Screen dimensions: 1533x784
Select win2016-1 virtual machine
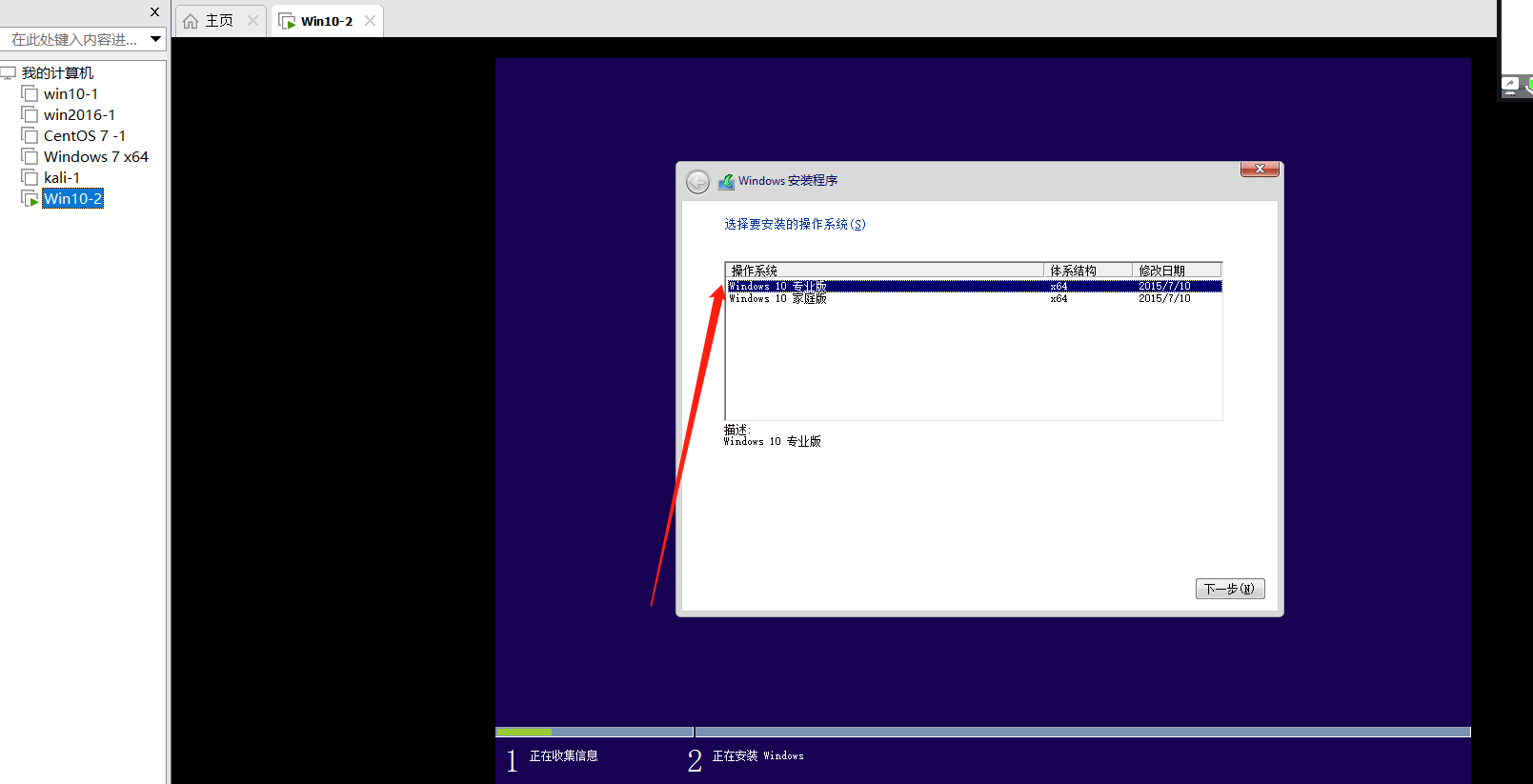point(79,114)
